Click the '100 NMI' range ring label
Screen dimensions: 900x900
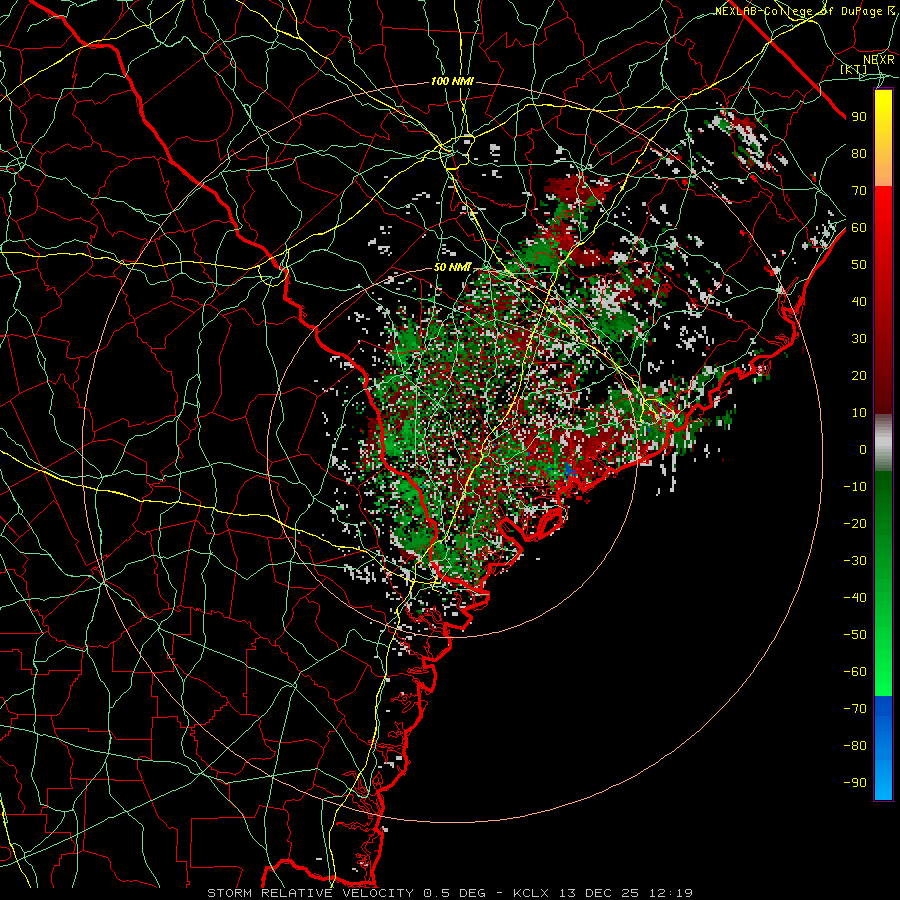[452, 82]
